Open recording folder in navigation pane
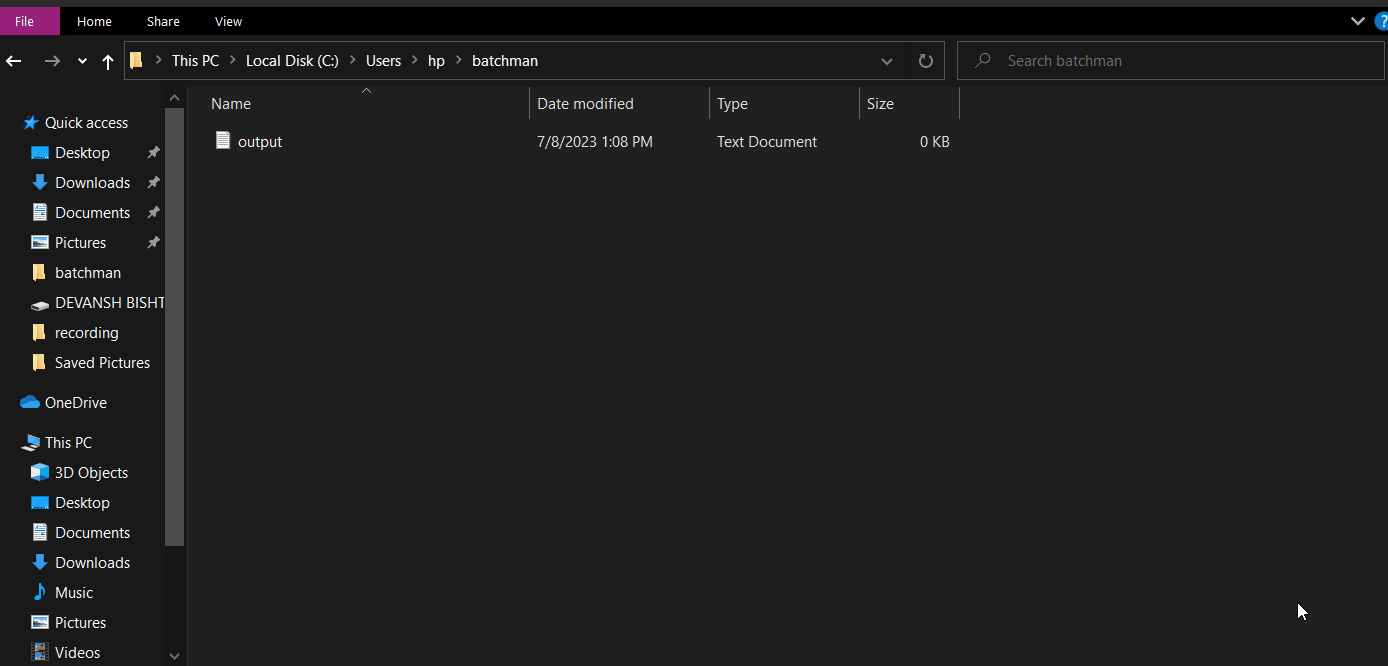This screenshot has width=1388, height=666. (x=86, y=332)
